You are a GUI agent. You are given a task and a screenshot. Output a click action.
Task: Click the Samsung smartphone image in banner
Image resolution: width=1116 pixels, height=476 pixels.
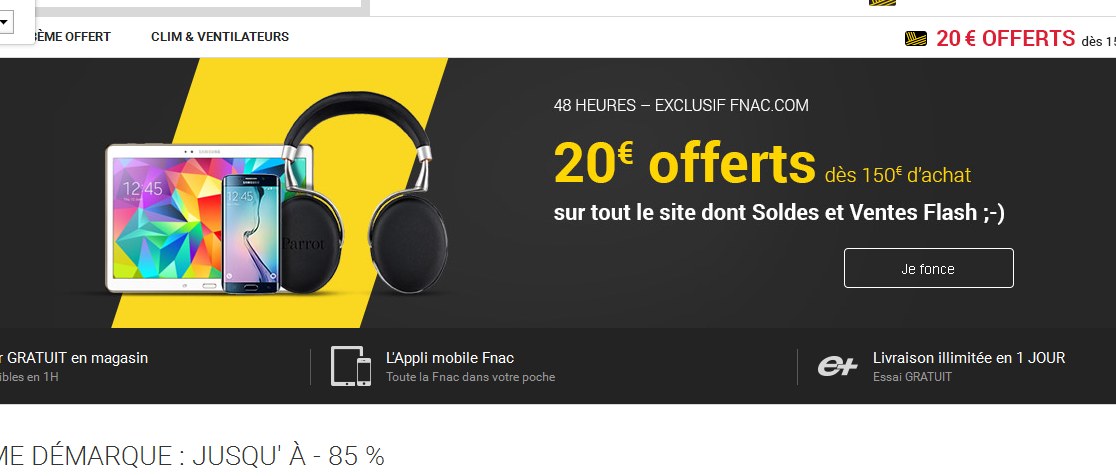click(x=251, y=233)
